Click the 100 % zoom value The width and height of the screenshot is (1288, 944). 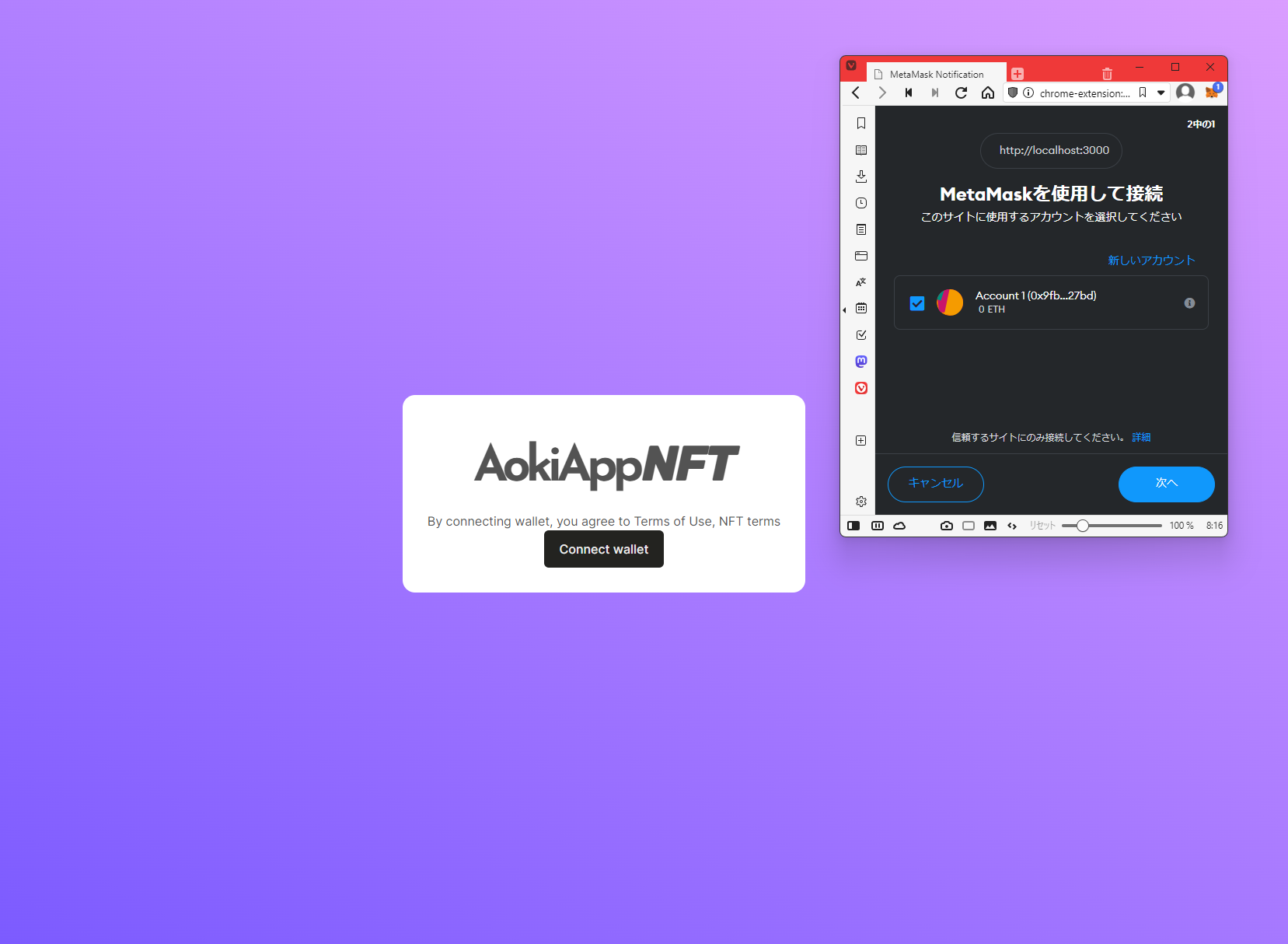(x=1182, y=526)
